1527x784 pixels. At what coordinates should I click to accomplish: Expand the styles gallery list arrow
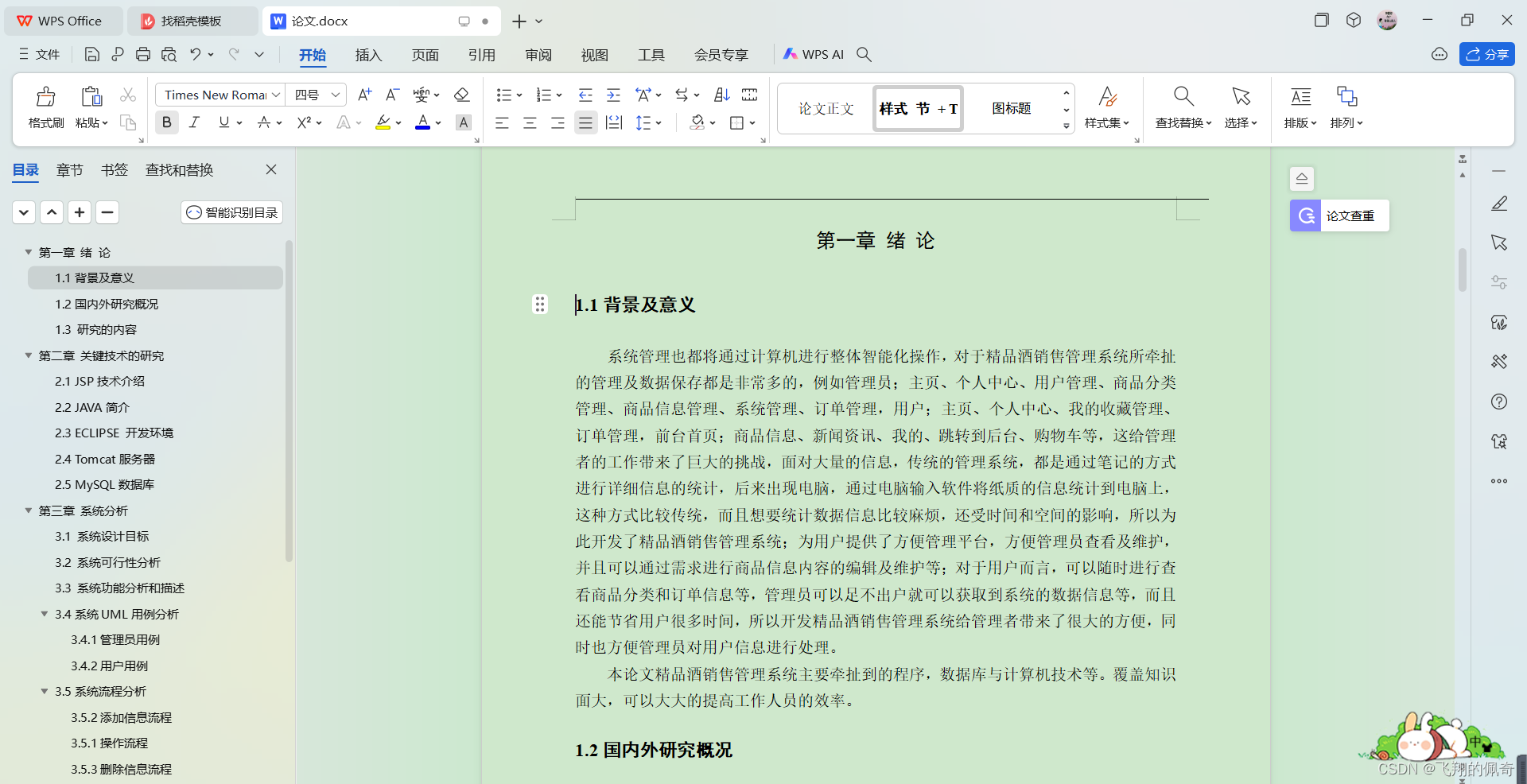point(1066,126)
